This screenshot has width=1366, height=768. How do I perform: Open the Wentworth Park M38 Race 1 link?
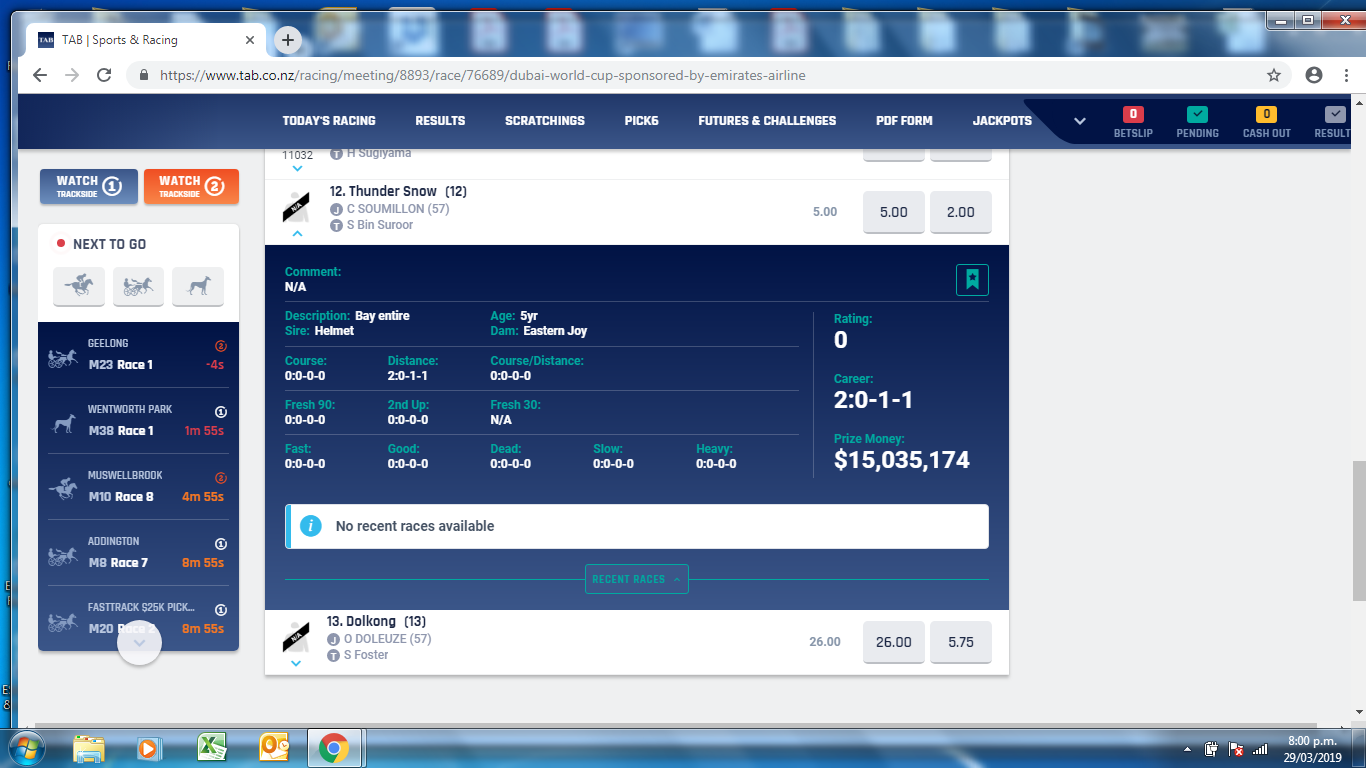[138, 421]
